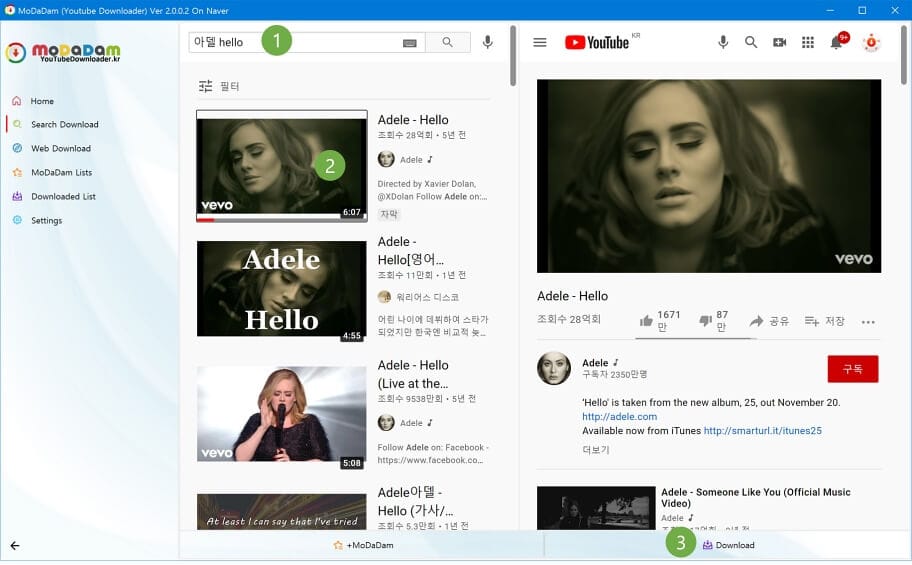Screen dimensions: 912x565
Task: Dislike the Adele - Hello video
Action: (713, 321)
